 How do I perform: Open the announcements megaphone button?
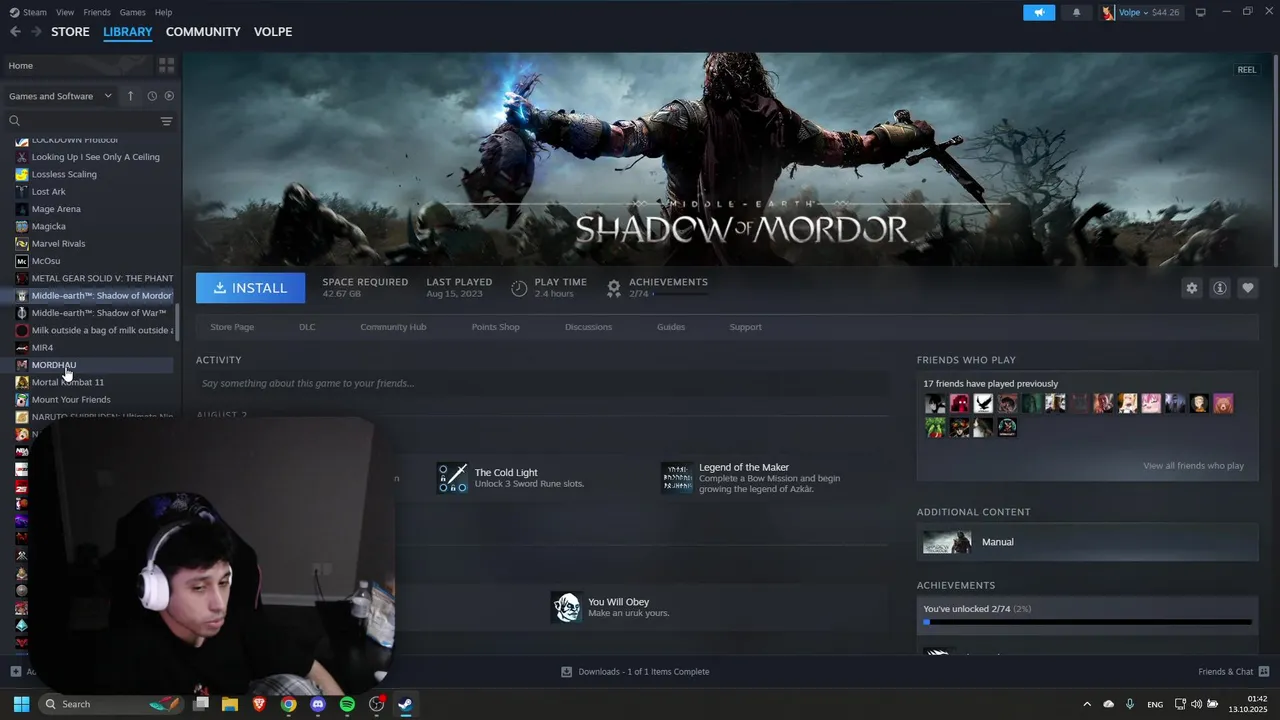1039,12
